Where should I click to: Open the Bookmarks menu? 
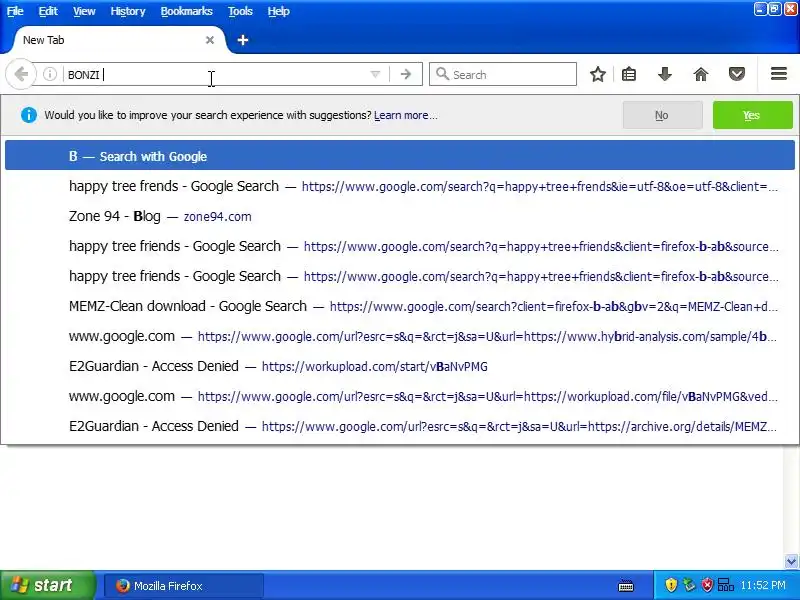click(186, 11)
